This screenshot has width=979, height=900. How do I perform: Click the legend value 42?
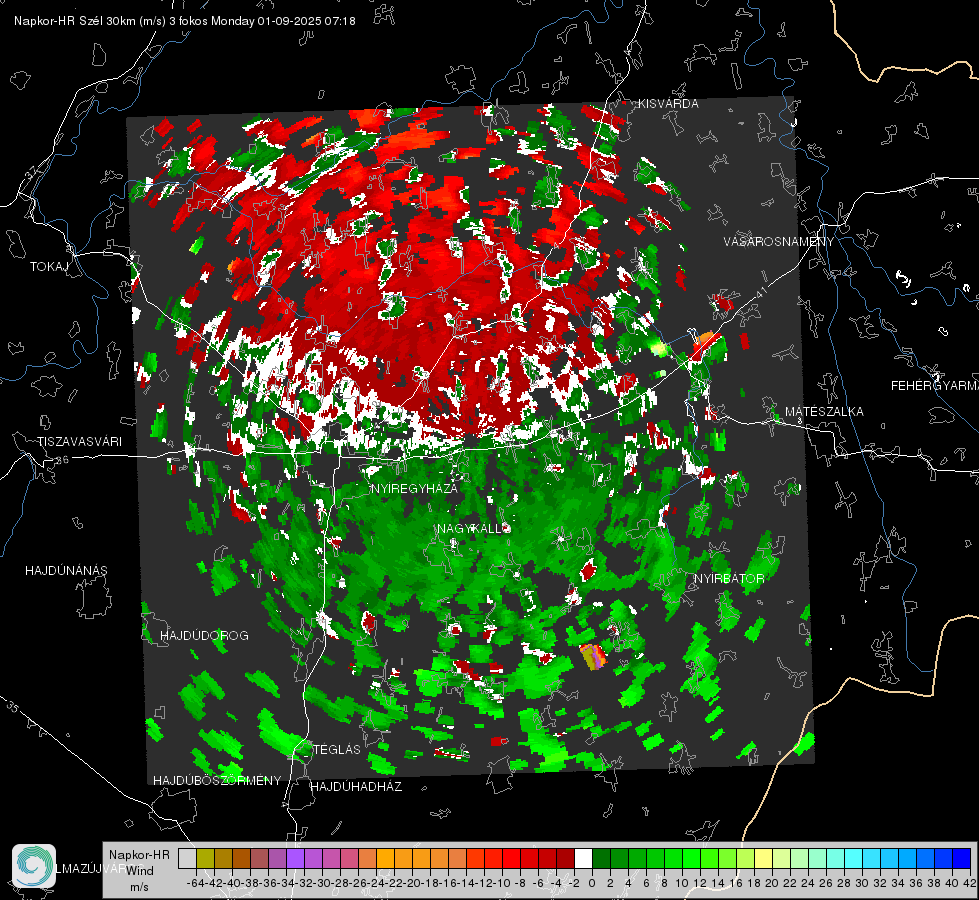click(969, 884)
